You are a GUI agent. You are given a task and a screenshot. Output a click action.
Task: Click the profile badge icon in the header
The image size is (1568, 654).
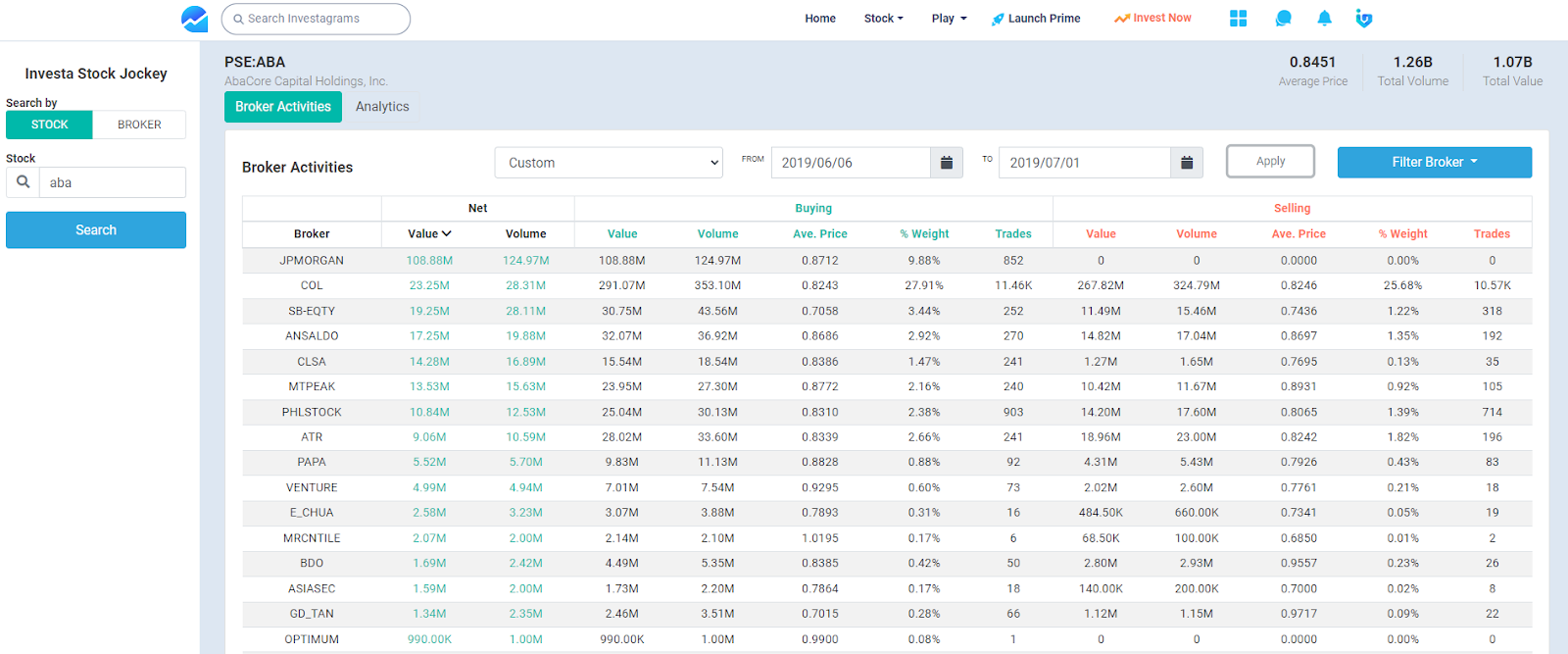pos(1363,19)
